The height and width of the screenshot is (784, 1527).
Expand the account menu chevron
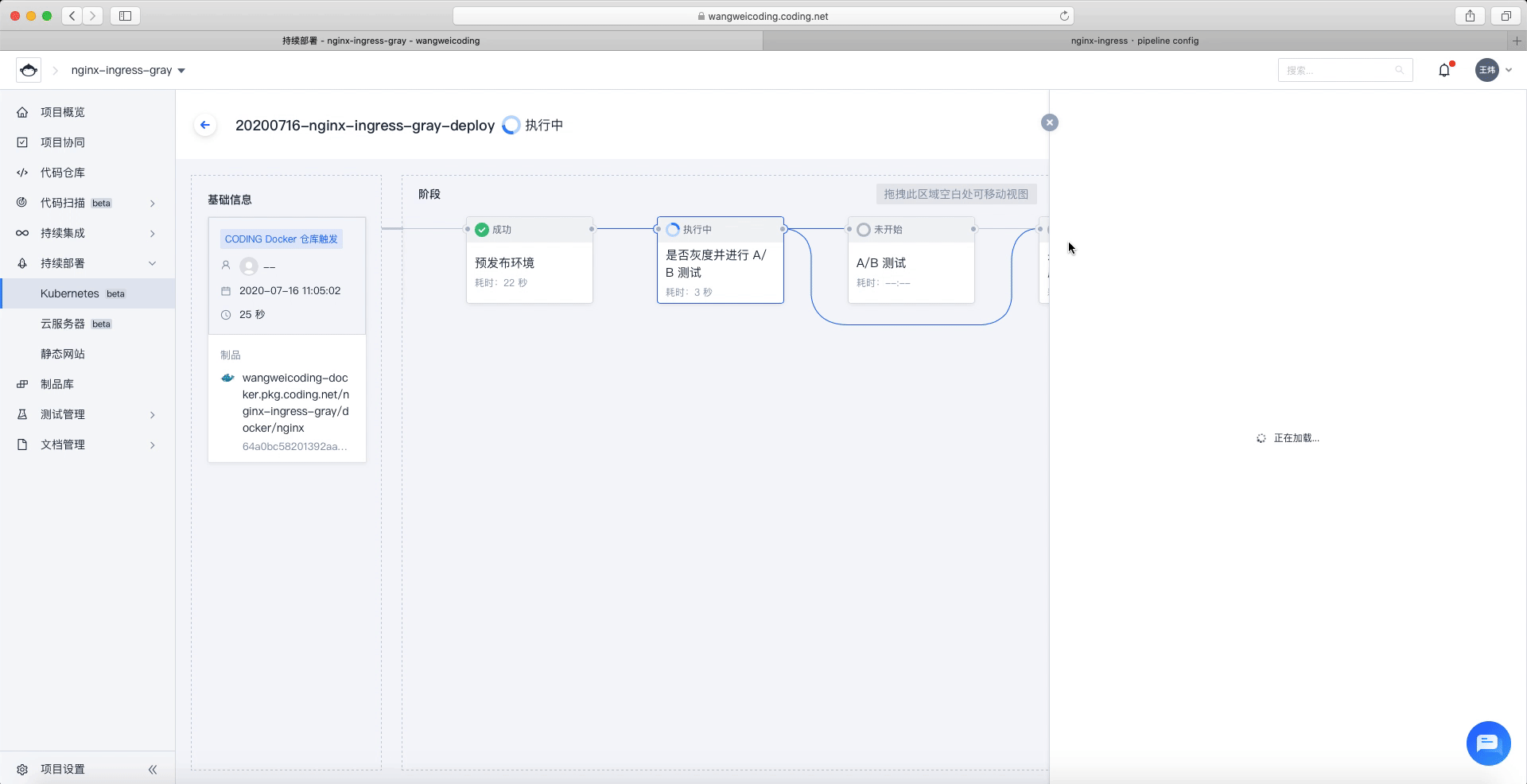tap(1509, 70)
